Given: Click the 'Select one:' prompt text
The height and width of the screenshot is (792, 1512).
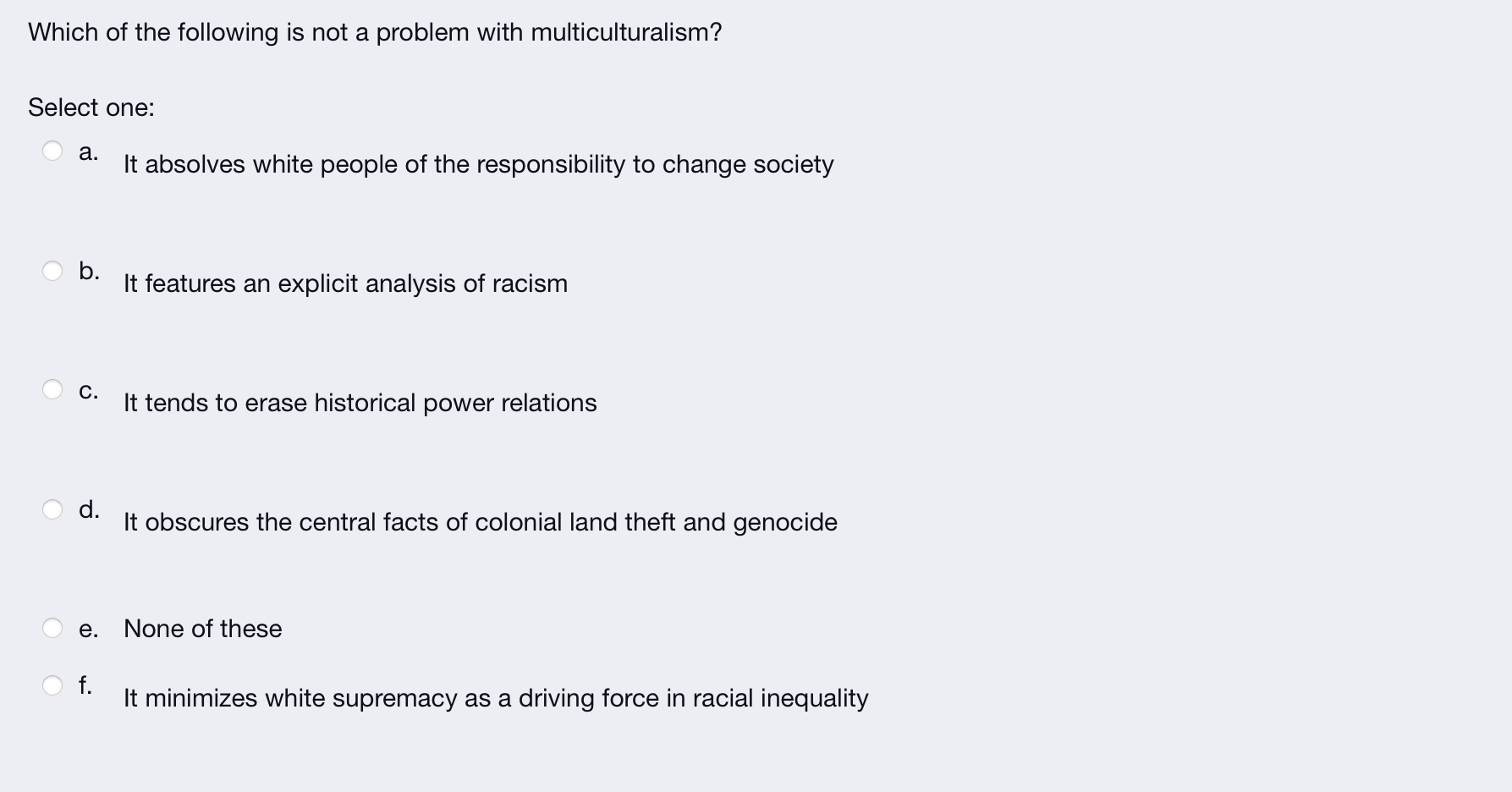Looking at the screenshot, I should tap(91, 107).
